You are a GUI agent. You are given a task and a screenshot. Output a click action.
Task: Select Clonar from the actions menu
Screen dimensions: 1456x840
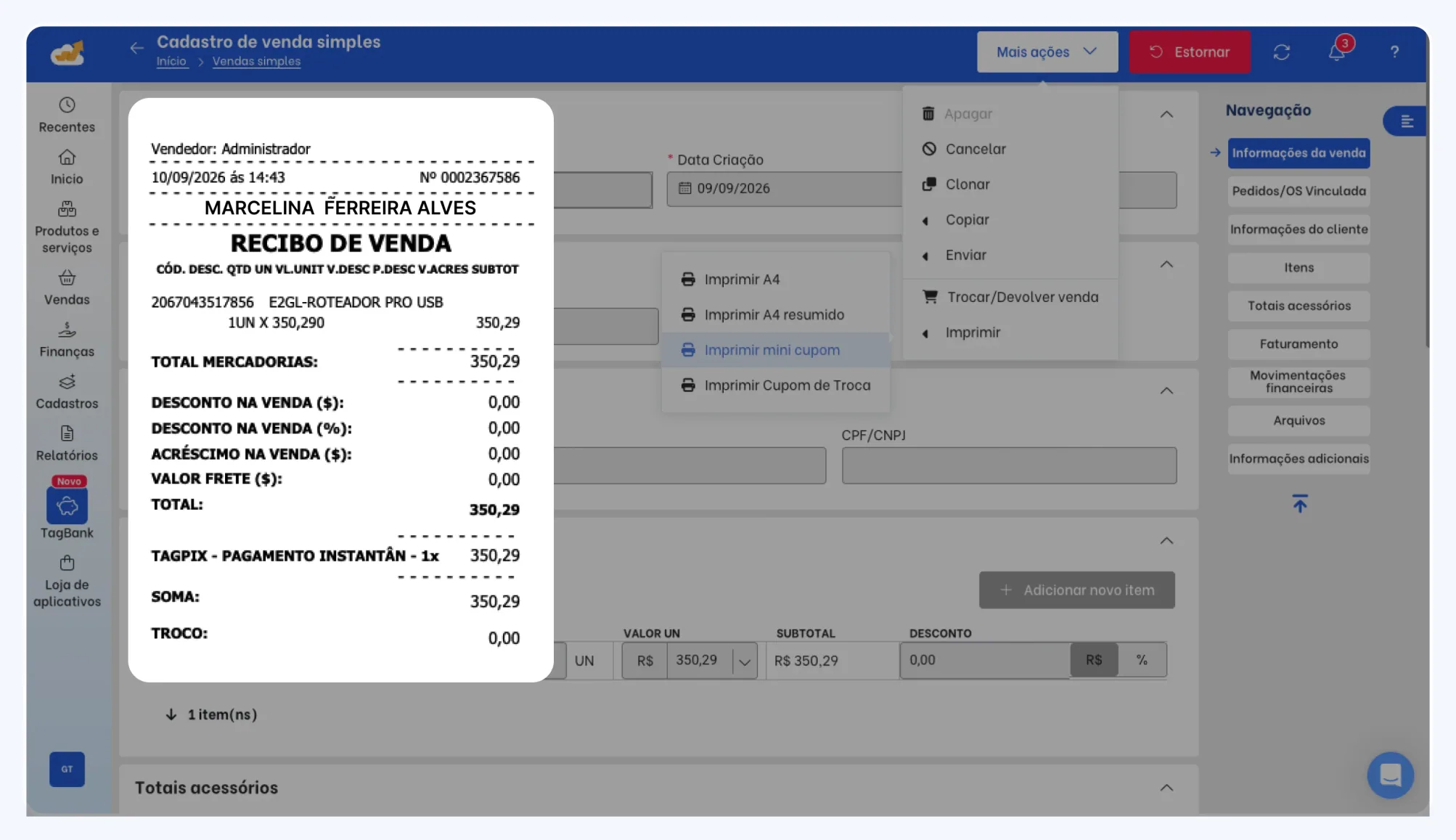[x=1010, y=184]
